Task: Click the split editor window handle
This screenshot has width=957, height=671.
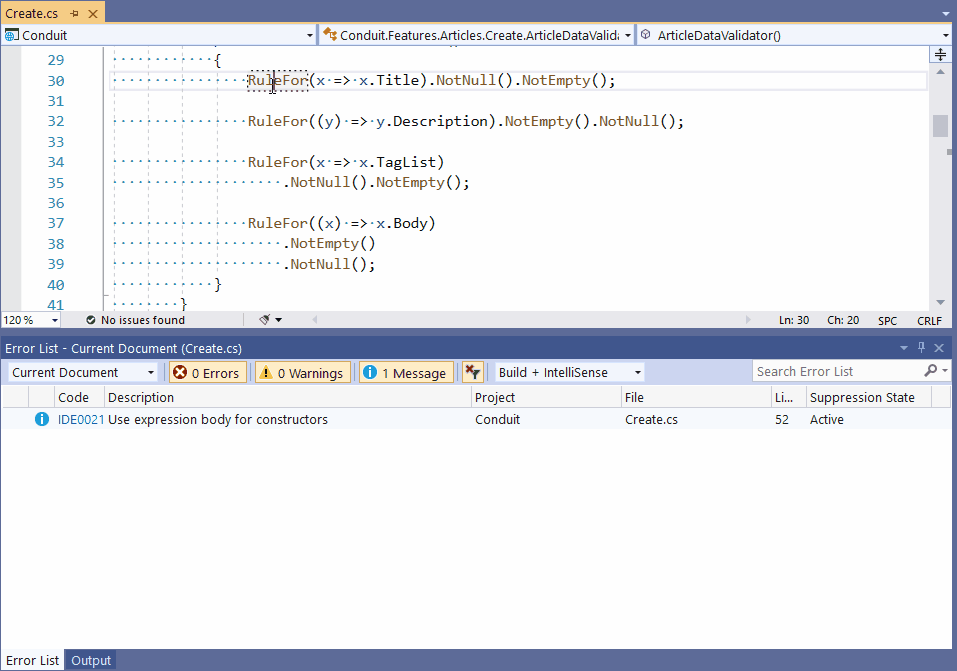Action: pyautogui.click(x=940, y=54)
